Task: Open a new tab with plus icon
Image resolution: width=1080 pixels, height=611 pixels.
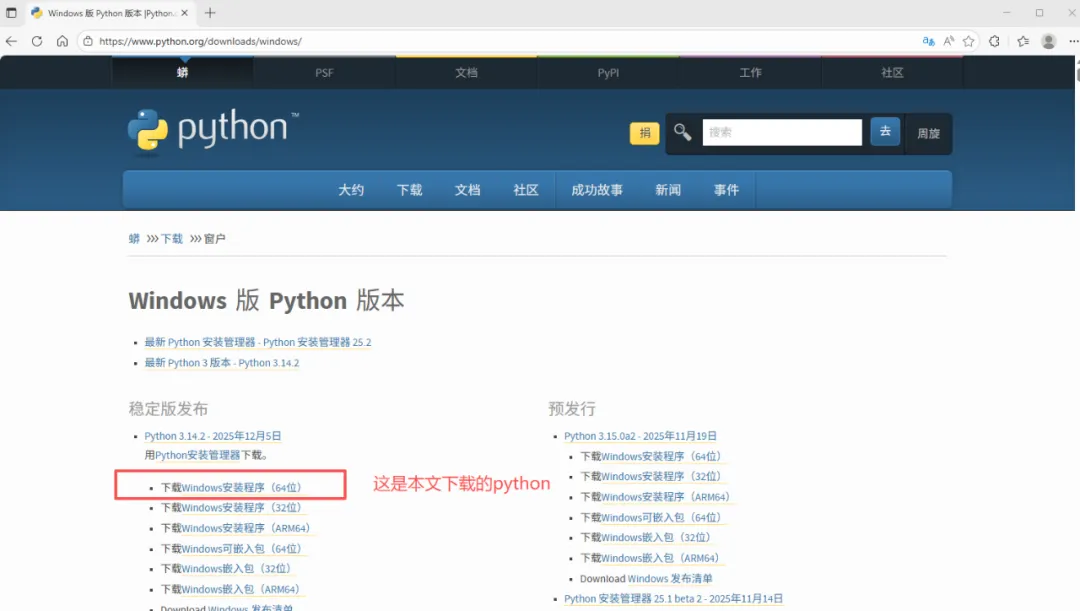Action: pyautogui.click(x=210, y=13)
